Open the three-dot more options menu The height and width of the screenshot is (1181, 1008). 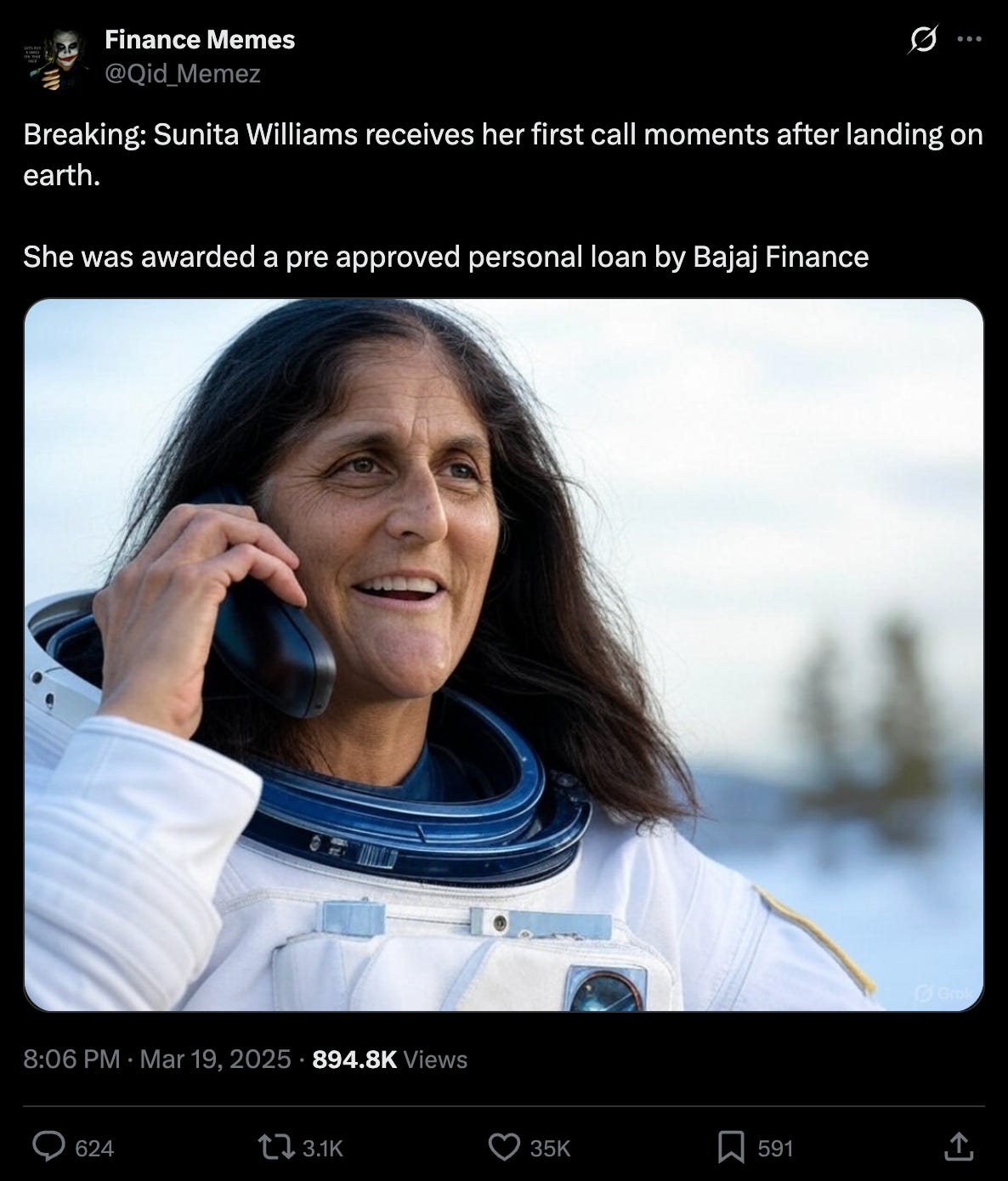tap(969, 39)
